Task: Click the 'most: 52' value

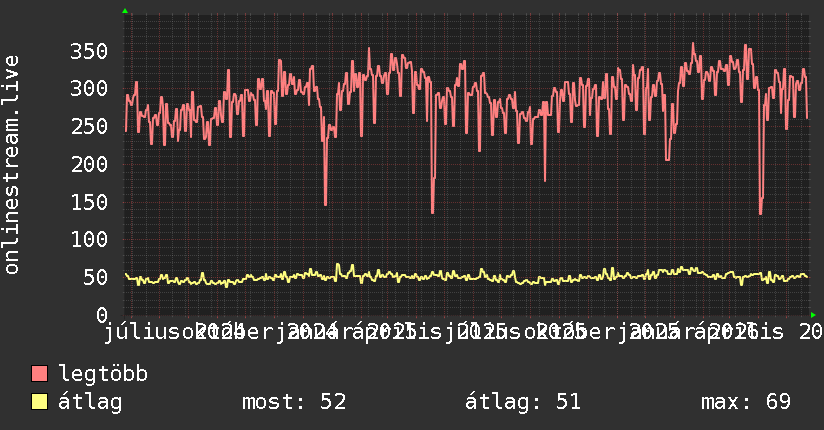Action: (294, 402)
